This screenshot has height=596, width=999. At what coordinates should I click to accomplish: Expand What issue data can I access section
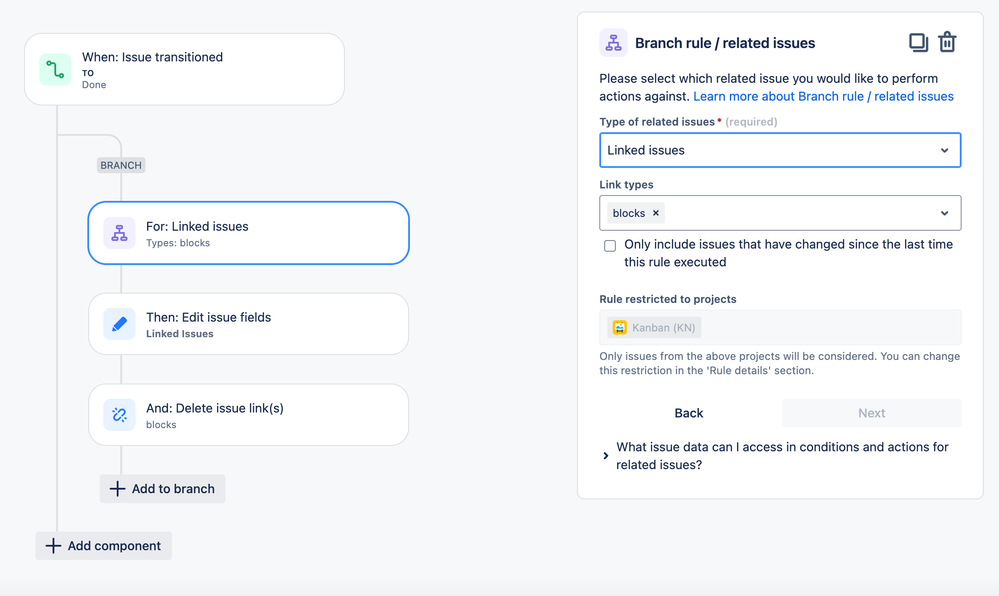[775, 456]
